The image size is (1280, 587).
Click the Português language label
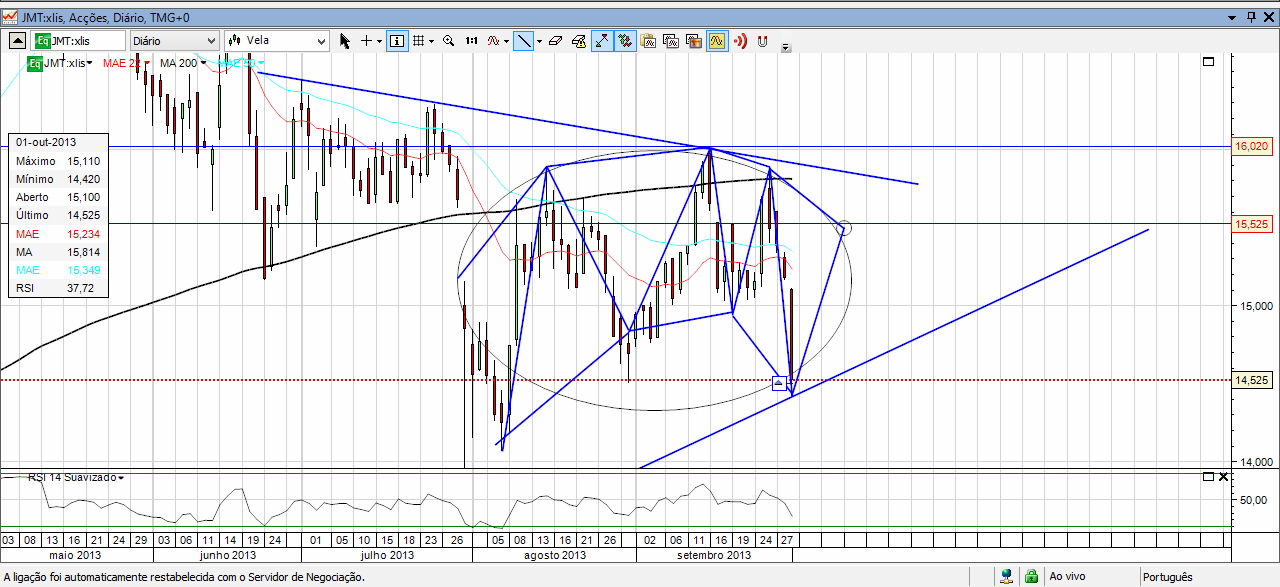(1167, 577)
